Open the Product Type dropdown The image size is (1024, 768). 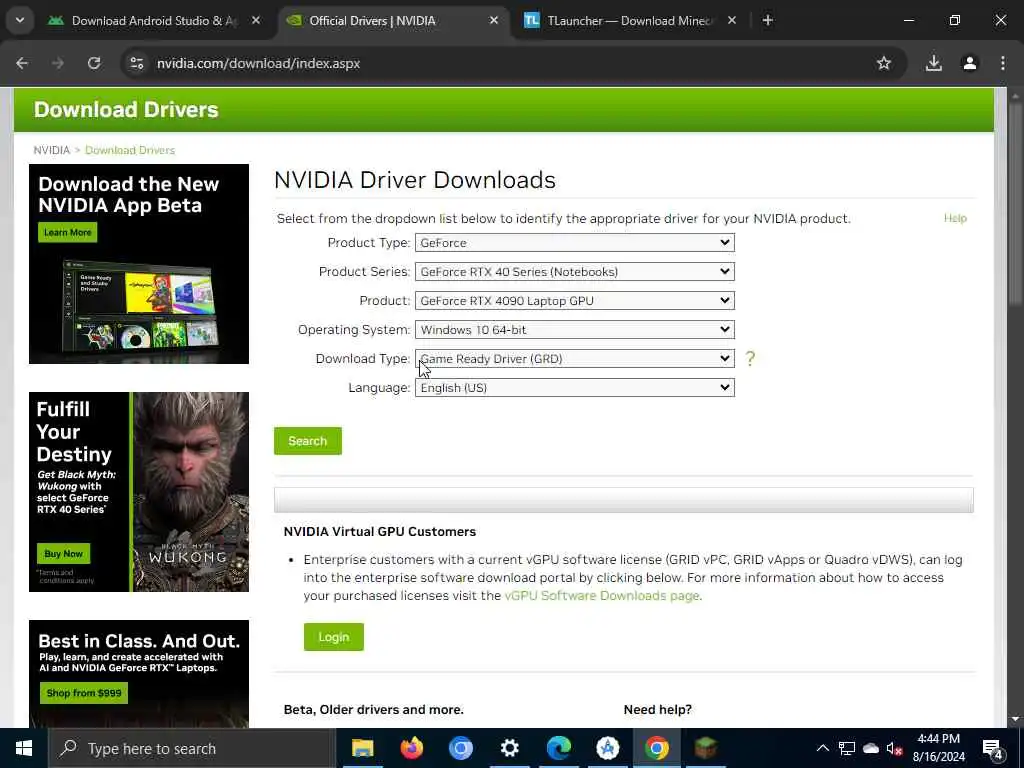click(x=575, y=243)
